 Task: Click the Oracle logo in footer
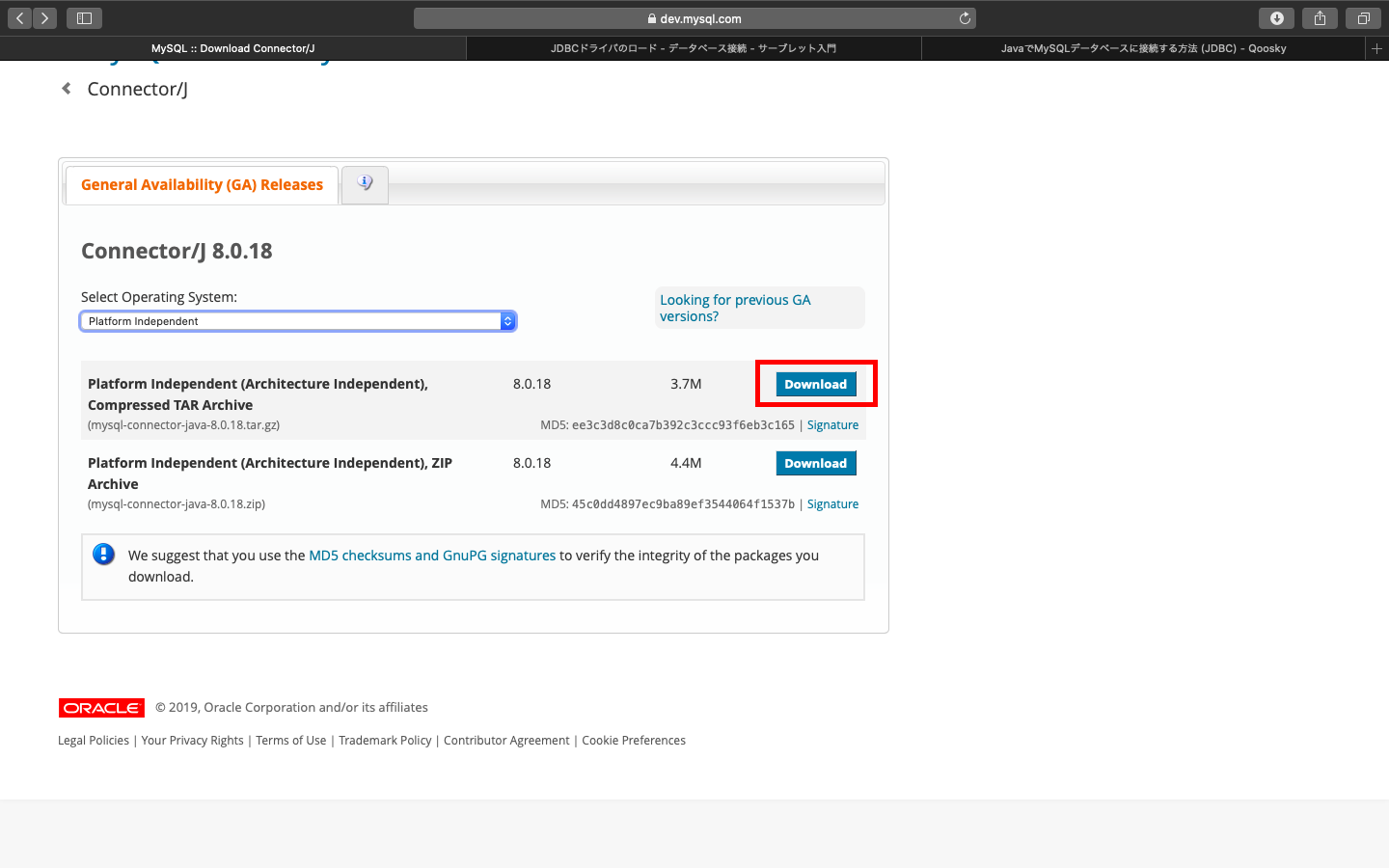(101, 708)
